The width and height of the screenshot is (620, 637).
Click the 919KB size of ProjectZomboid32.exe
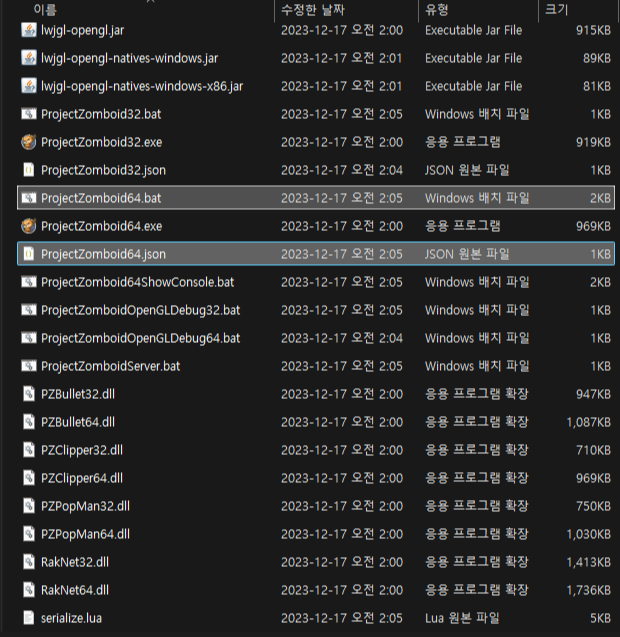(594, 142)
